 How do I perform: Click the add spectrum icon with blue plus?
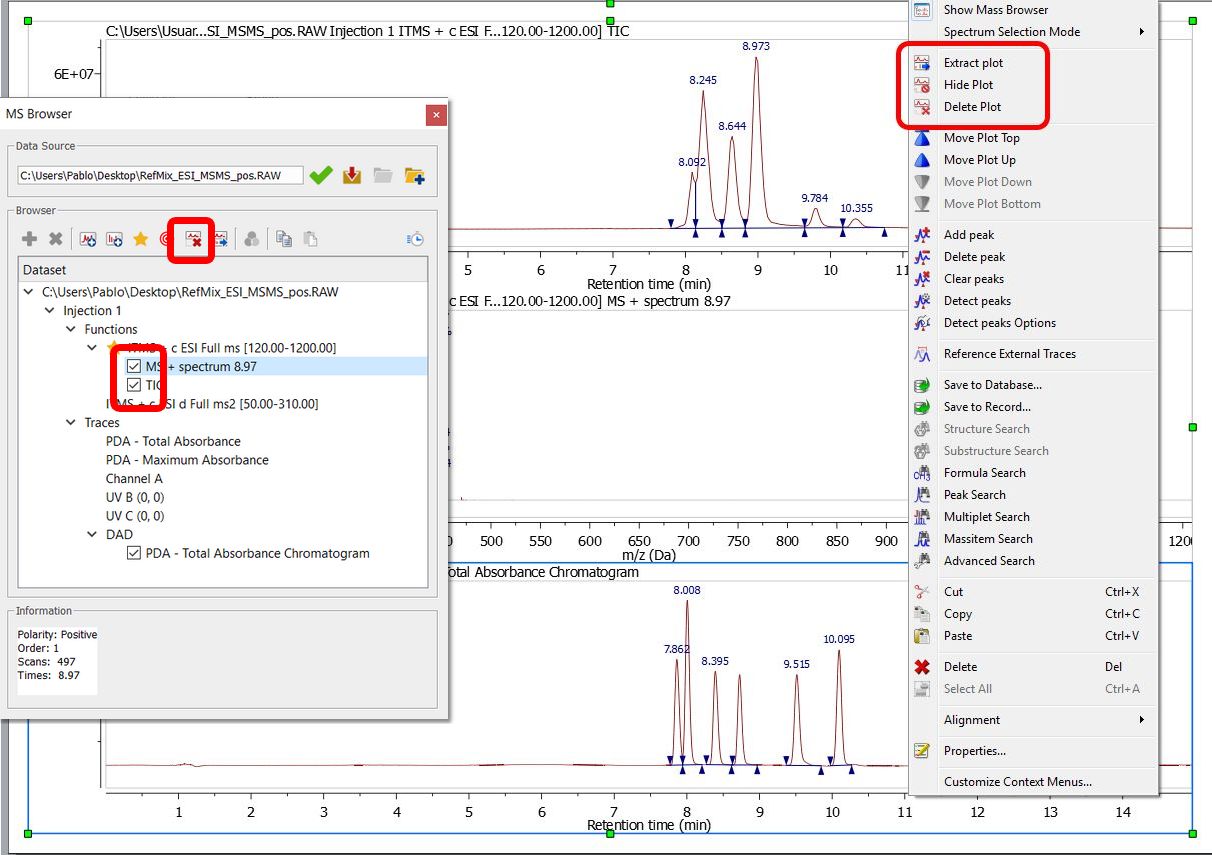pos(114,239)
